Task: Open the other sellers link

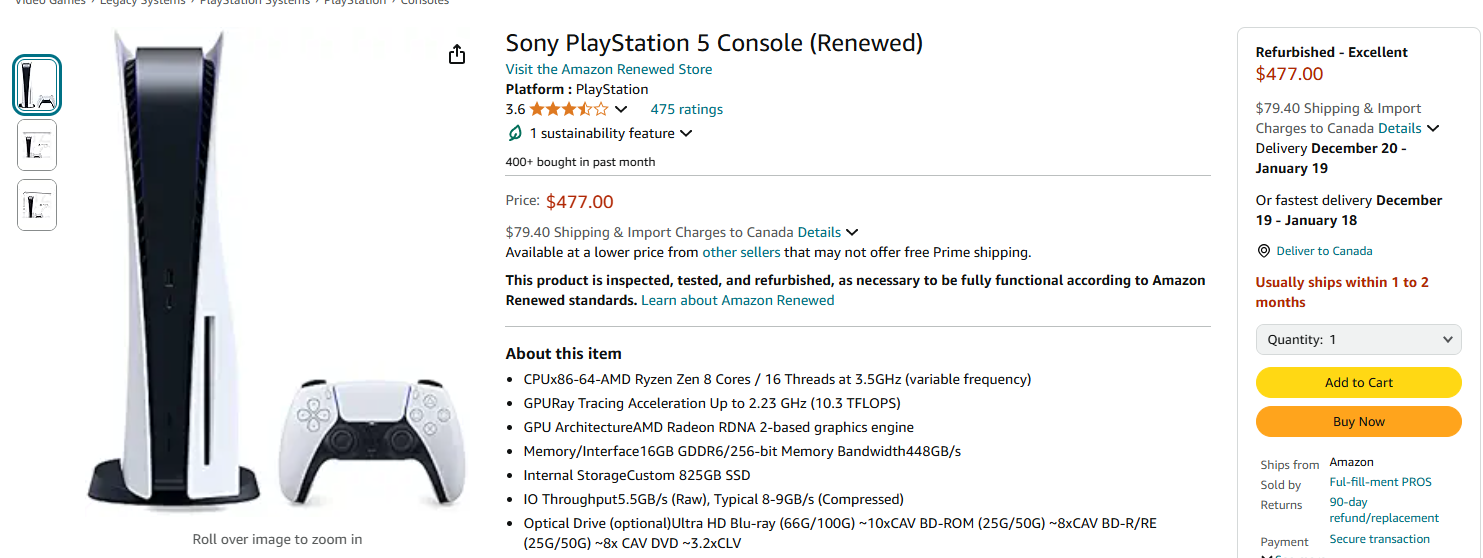Action: point(741,252)
